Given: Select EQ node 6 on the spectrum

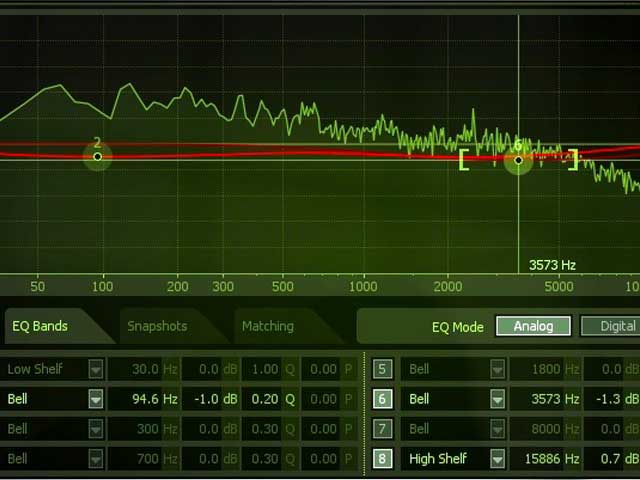Looking at the screenshot, I should (x=518, y=160).
